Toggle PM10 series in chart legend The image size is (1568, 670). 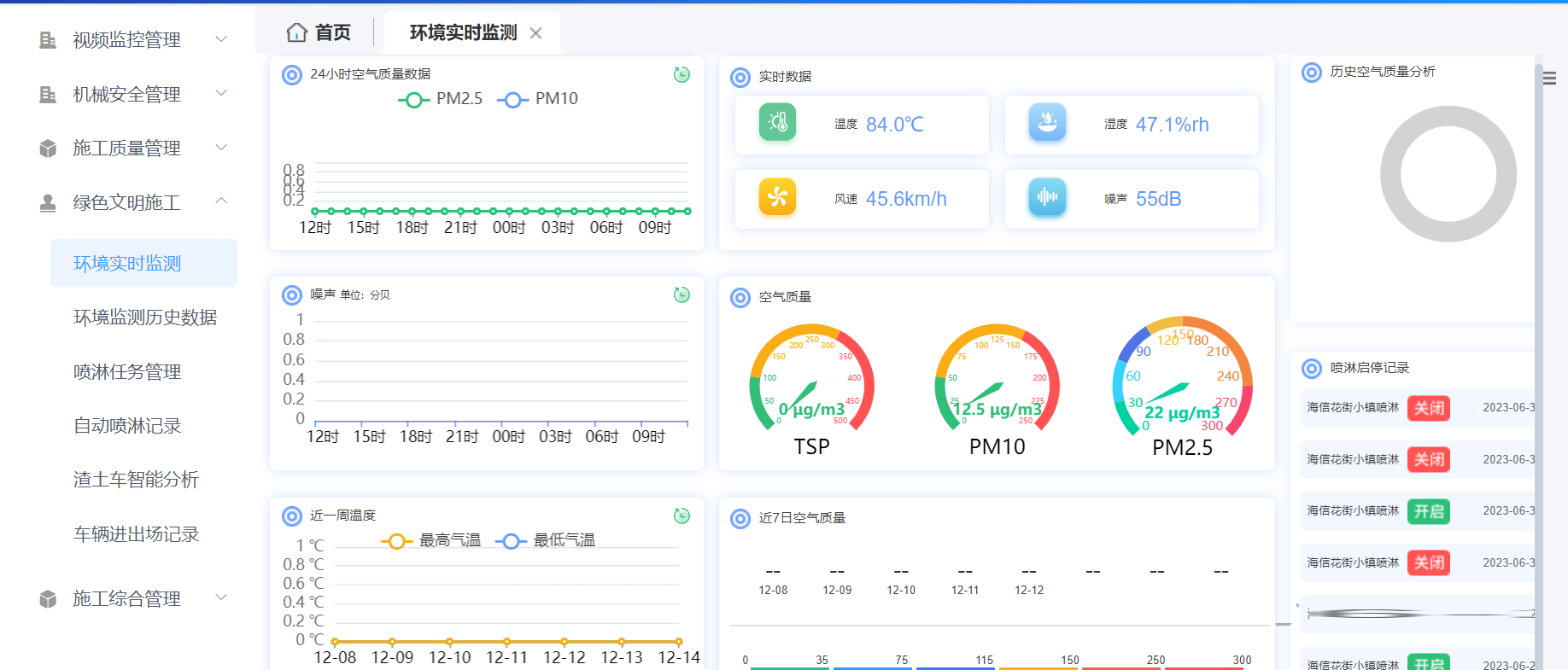(x=538, y=99)
